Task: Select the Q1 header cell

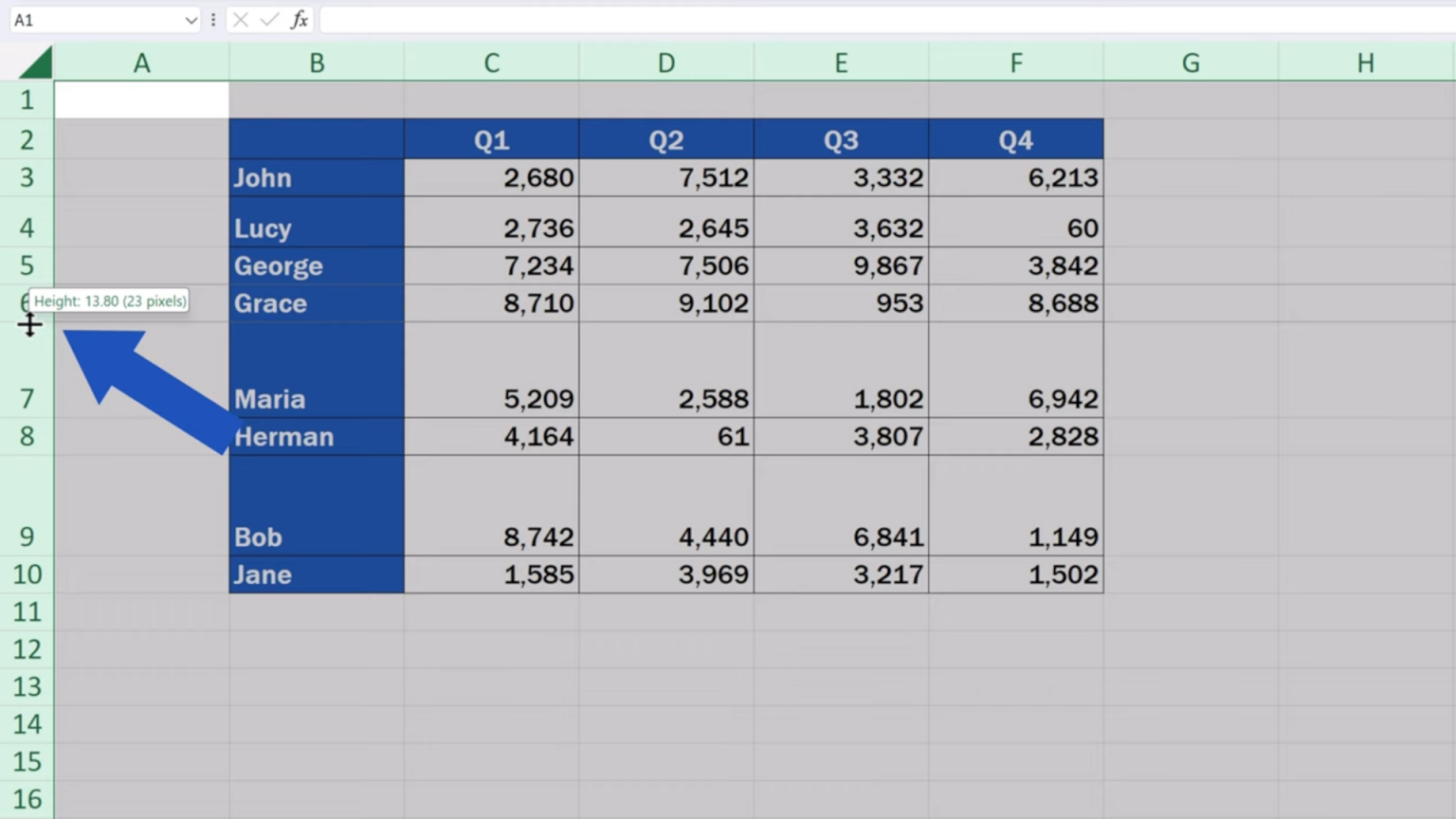Action: (x=491, y=138)
